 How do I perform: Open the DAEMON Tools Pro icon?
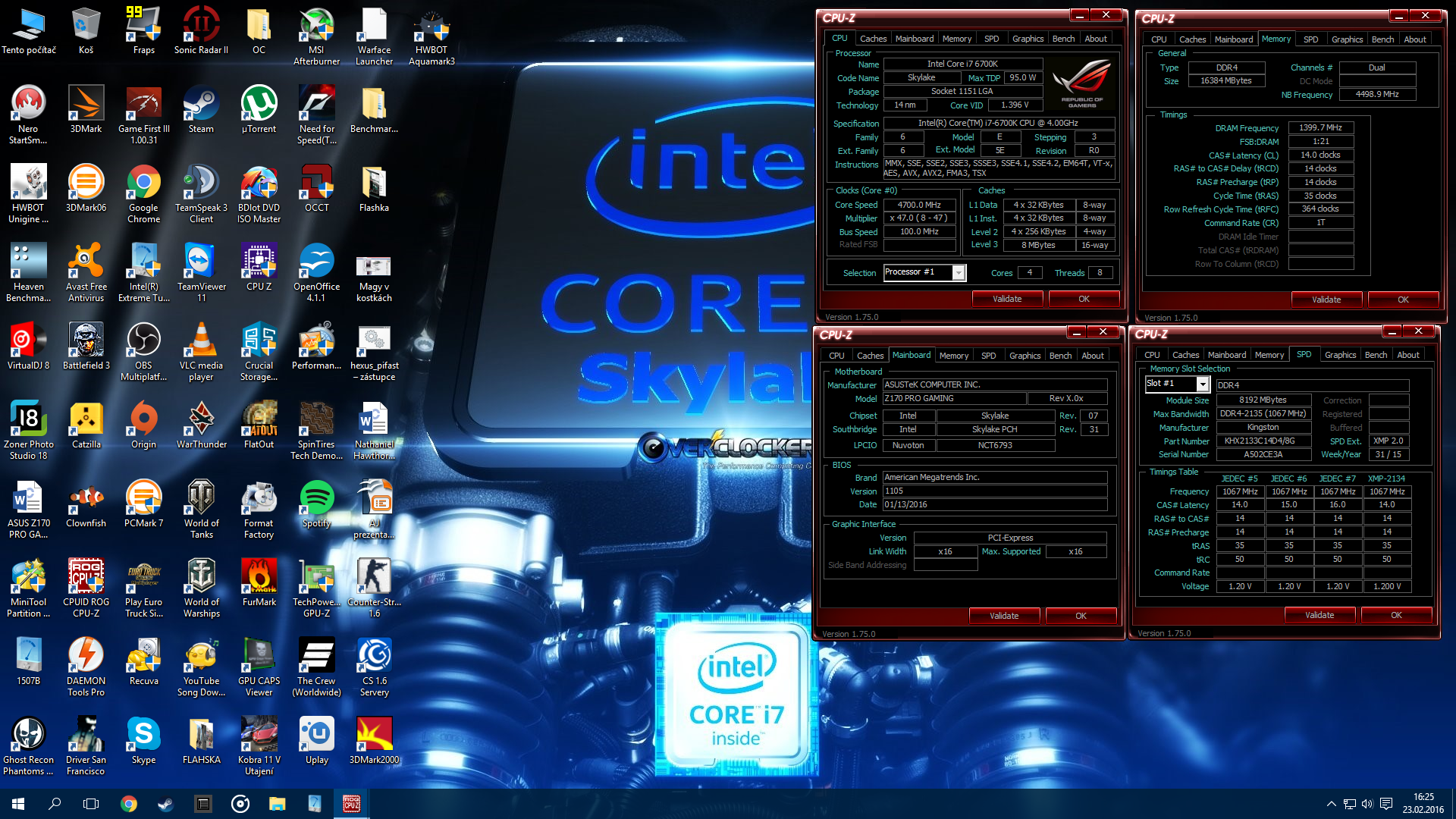point(86,667)
